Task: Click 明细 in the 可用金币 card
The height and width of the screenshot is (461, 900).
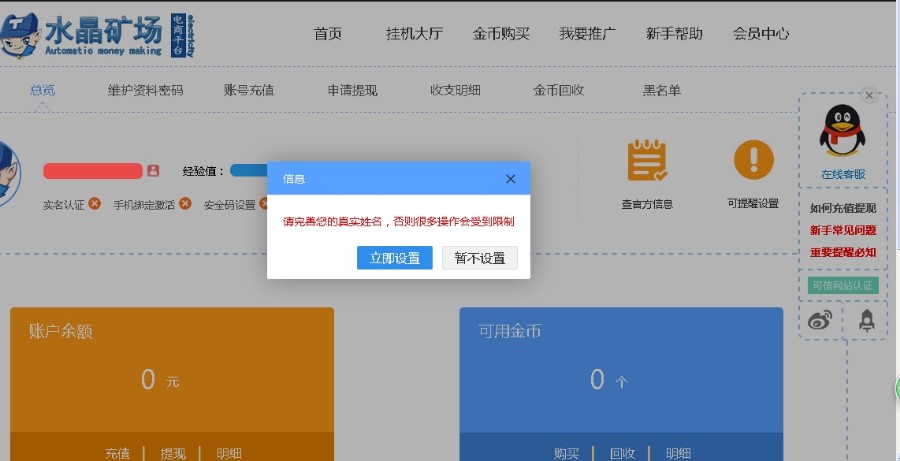Action: (678, 454)
